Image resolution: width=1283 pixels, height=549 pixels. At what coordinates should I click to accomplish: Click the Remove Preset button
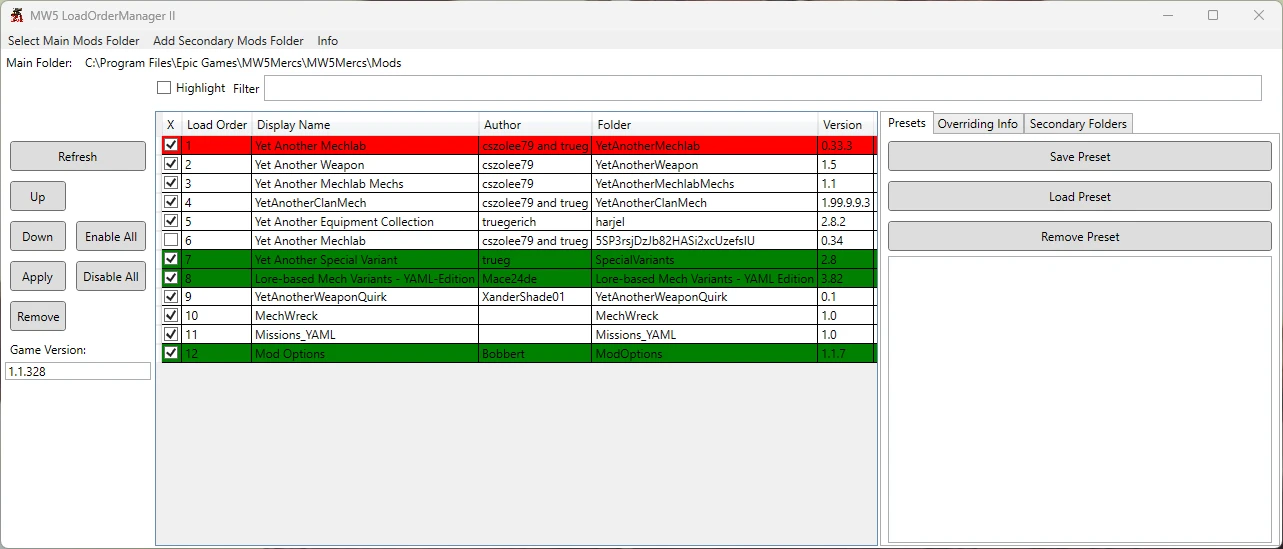1080,236
